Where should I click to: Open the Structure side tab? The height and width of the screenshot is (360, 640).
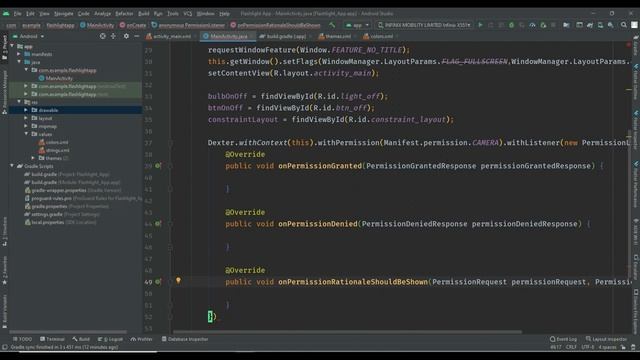4,231
